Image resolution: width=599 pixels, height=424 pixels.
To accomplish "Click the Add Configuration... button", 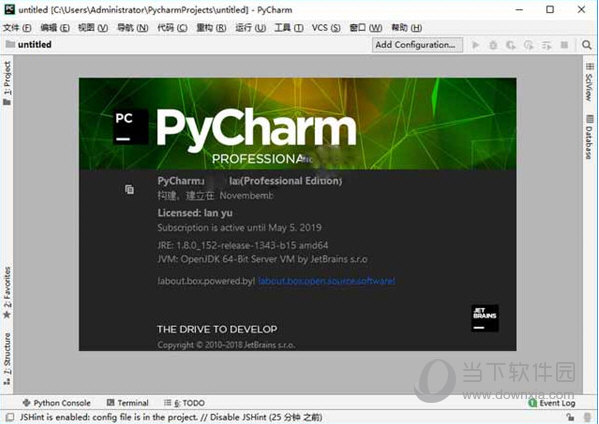I will coord(417,45).
